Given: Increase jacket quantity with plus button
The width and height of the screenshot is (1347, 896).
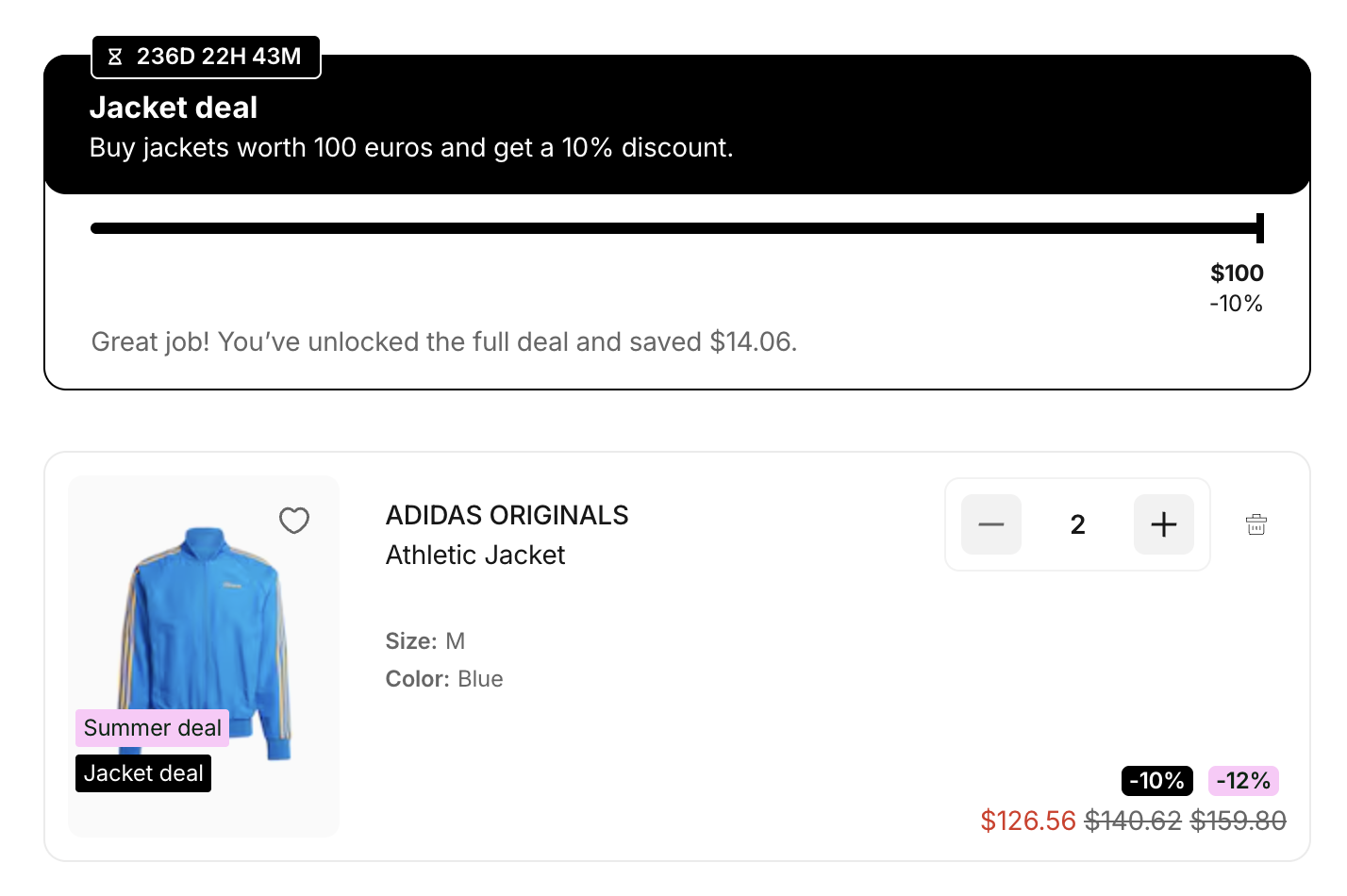Looking at the screenshot, I should [x=1163, y=524].
